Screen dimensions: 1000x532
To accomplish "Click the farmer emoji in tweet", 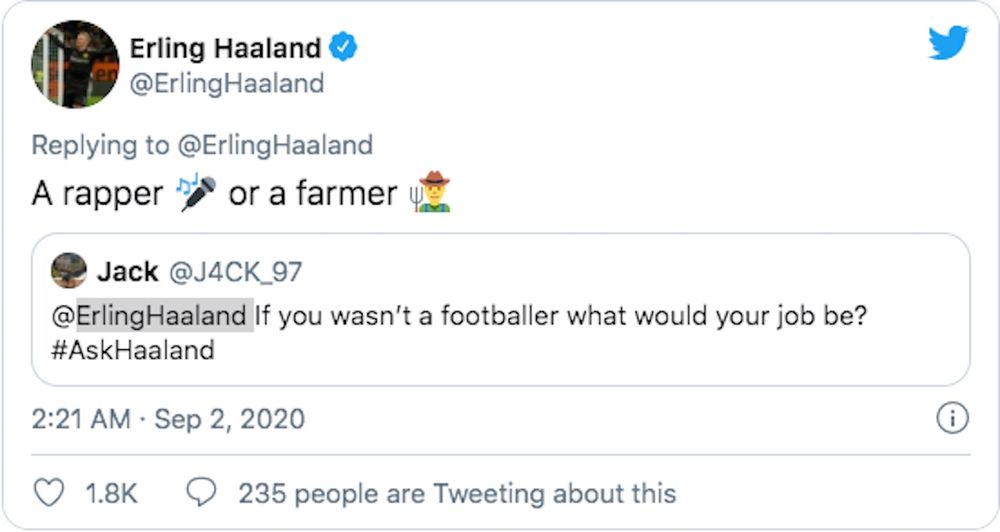I will click(431, 191).
